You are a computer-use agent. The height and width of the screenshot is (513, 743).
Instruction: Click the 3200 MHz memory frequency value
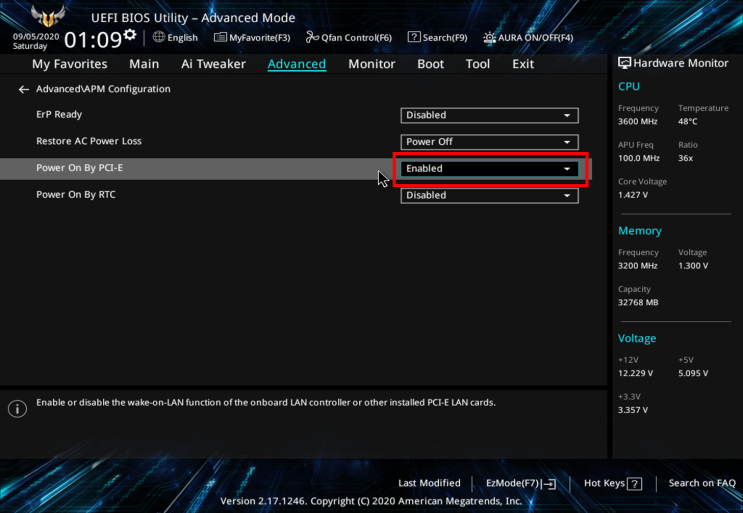tap(637, 266)
